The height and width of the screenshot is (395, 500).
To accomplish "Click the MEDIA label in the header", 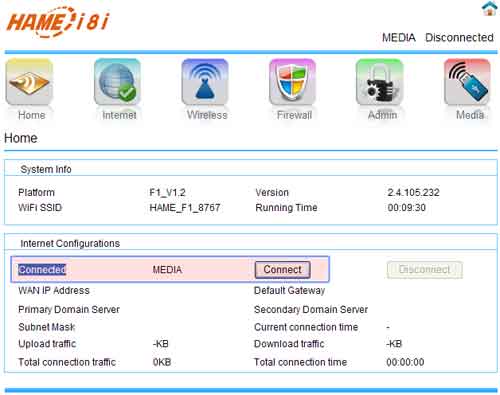I will point(399,37).
